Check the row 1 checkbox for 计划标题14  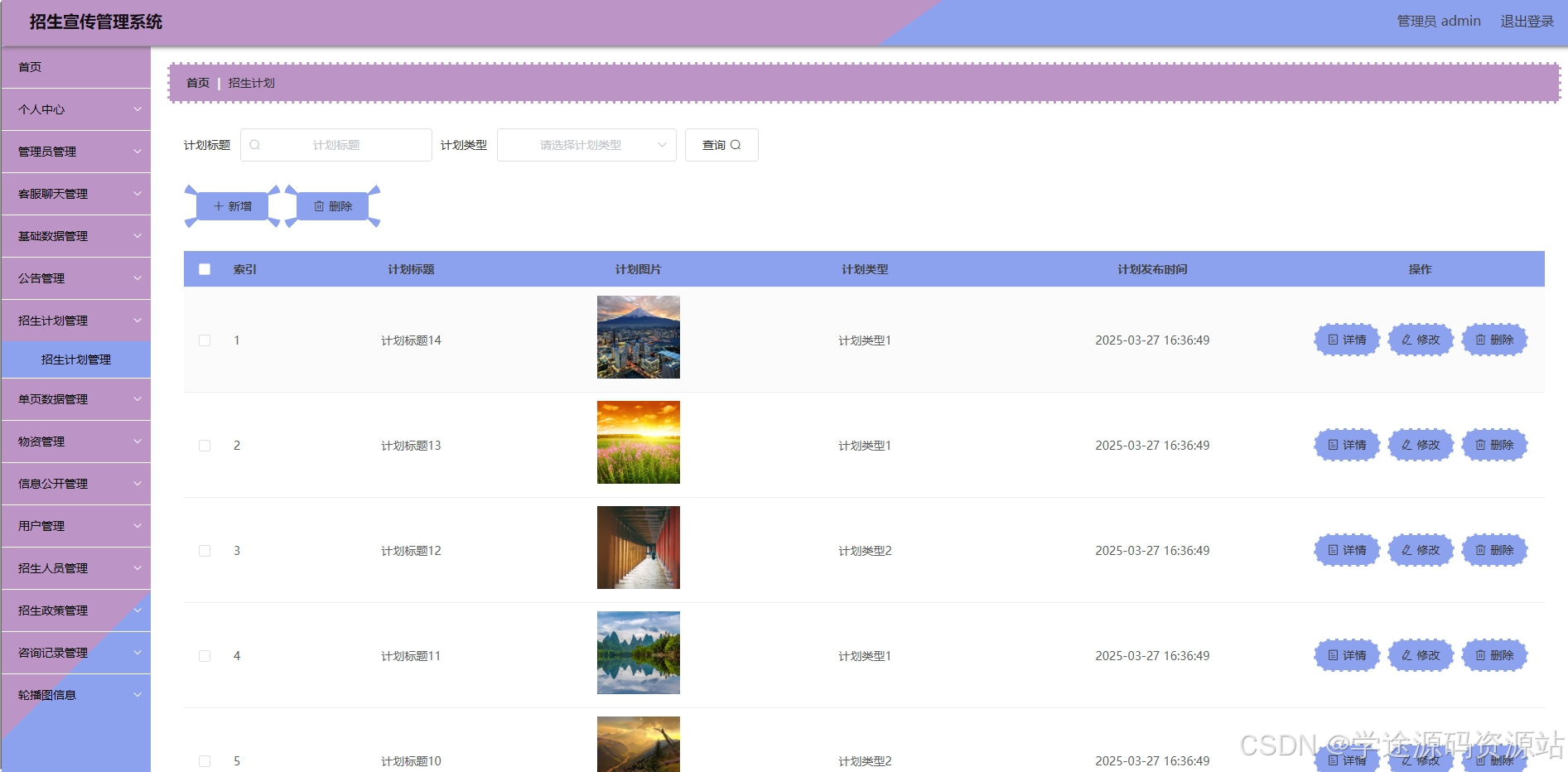[205, 340]
